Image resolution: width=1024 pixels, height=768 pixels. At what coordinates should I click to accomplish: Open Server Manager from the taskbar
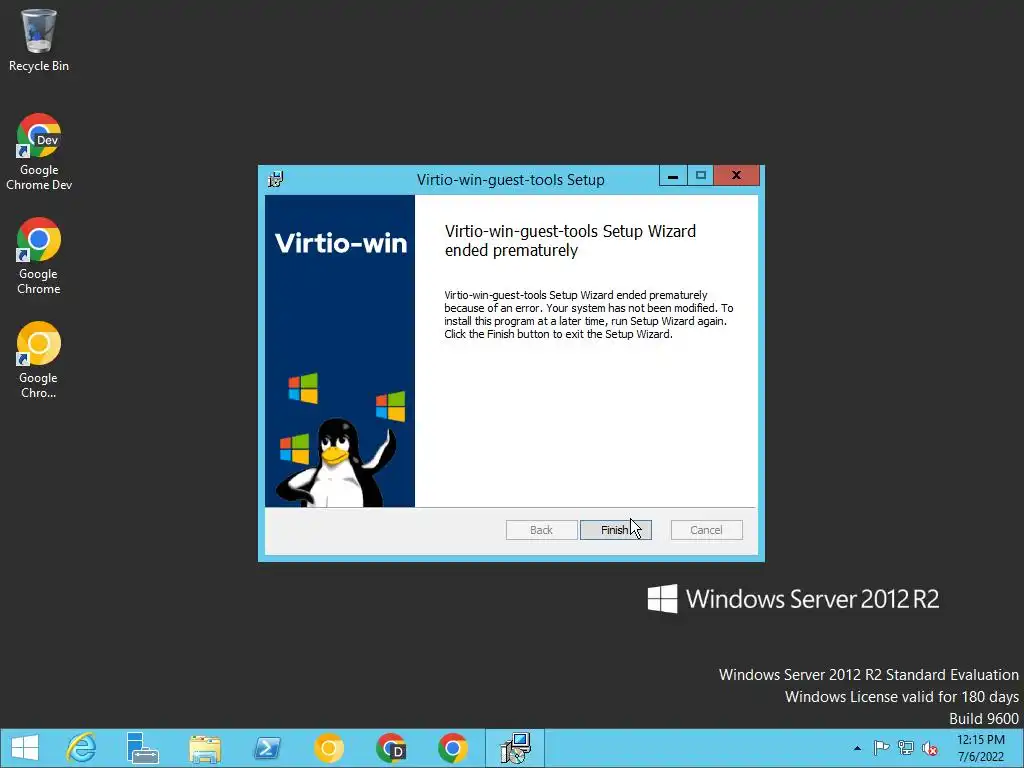click(142, 748)
